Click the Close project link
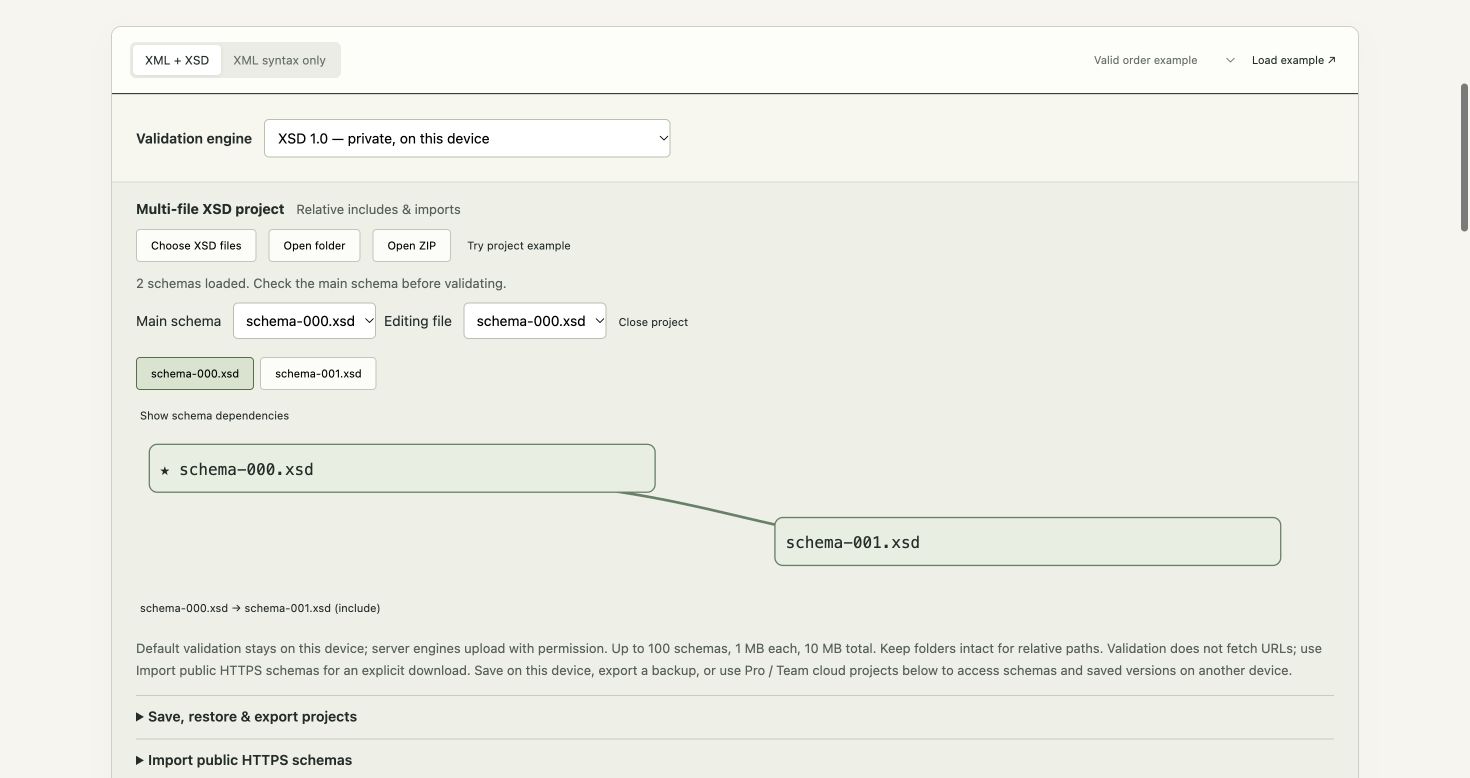Image resolution: width=1470 pixels, height=778 pixels. click(x=653, y=322)
